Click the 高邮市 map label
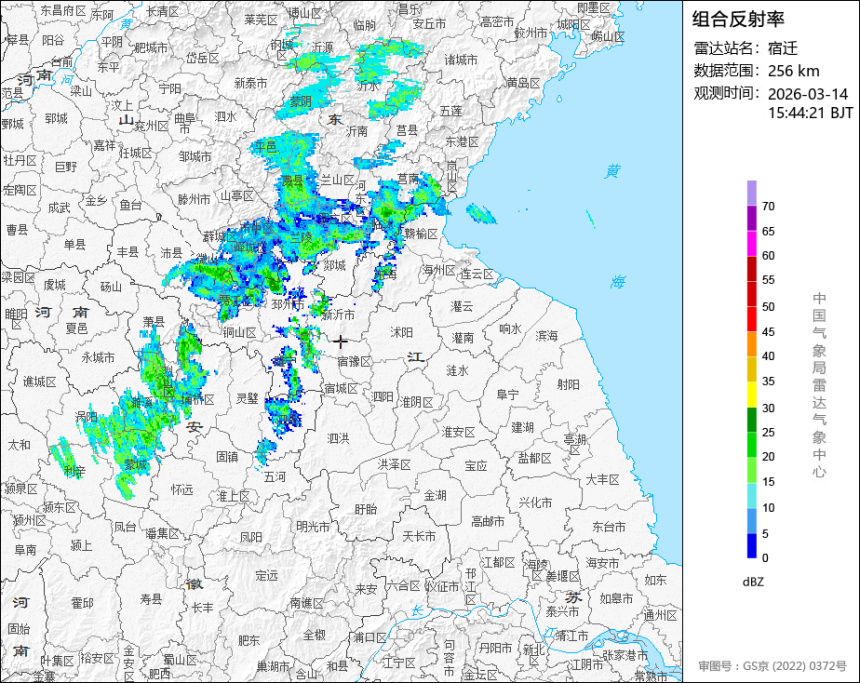The image size is (860, 683). point(488,522)
